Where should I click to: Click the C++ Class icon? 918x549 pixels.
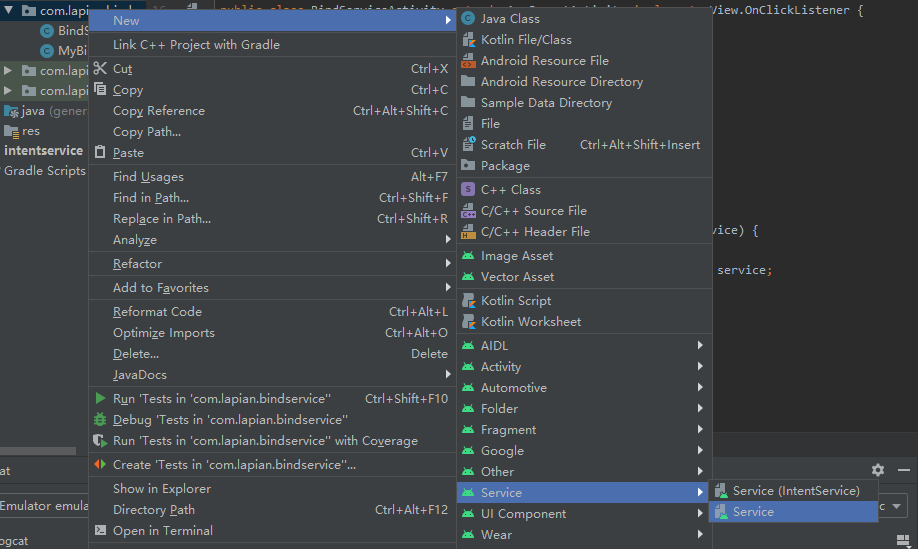coord(468,190)
